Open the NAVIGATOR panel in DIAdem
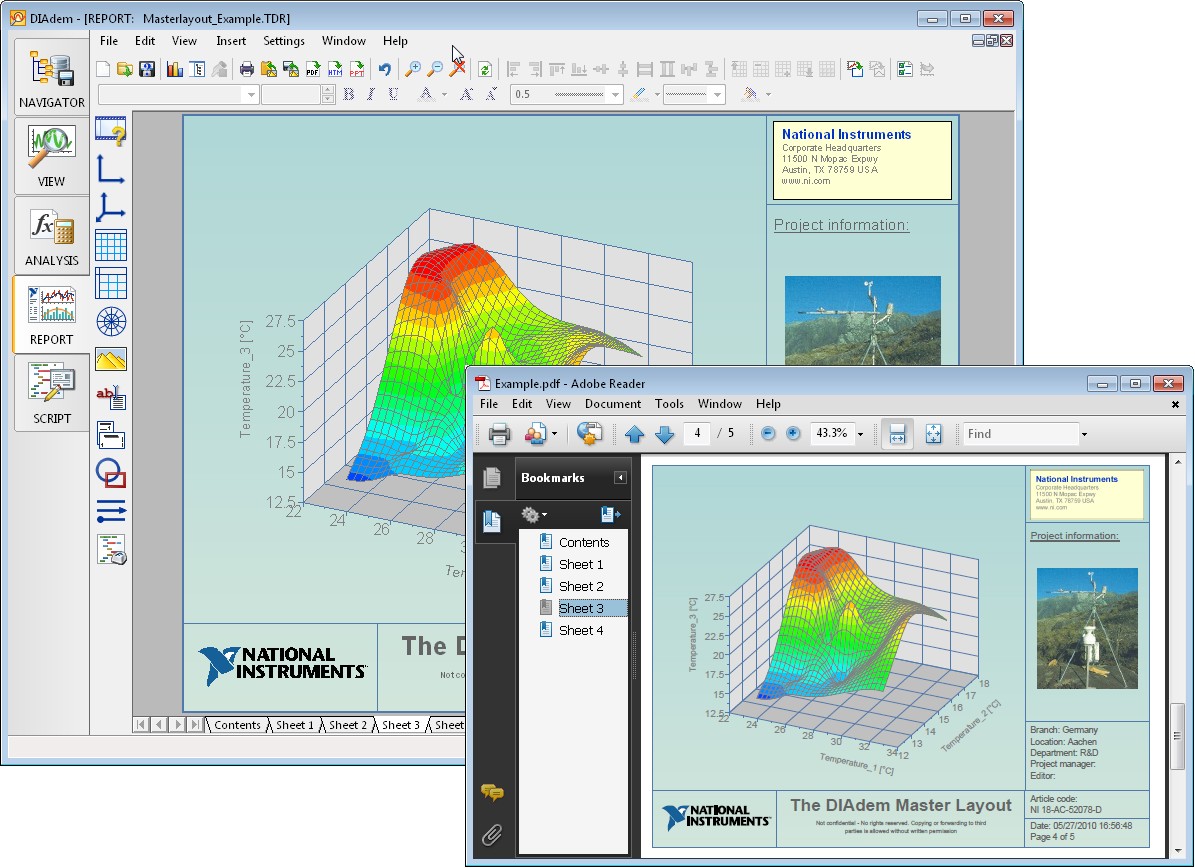1195x868 pixels. tap(52, 77)
